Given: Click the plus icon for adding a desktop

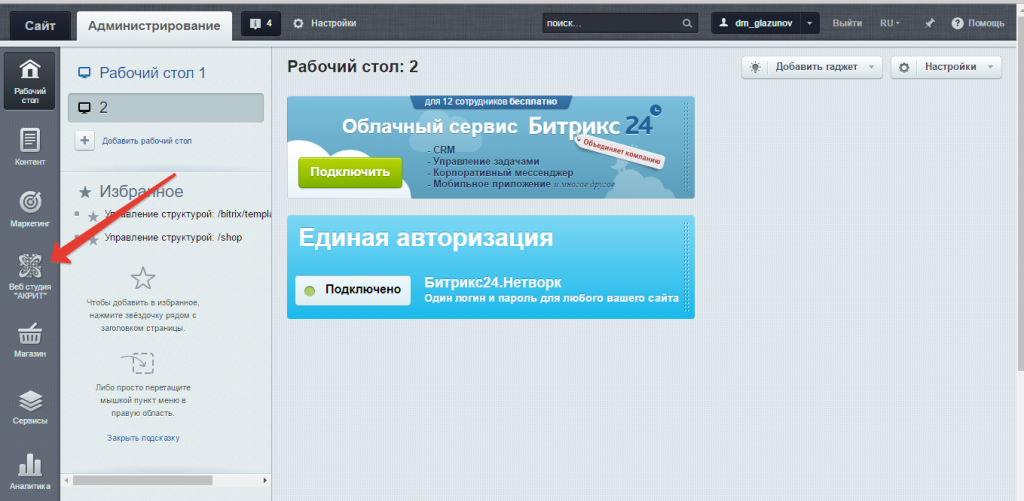Looking at the screenshot, I should coord(85,140).
